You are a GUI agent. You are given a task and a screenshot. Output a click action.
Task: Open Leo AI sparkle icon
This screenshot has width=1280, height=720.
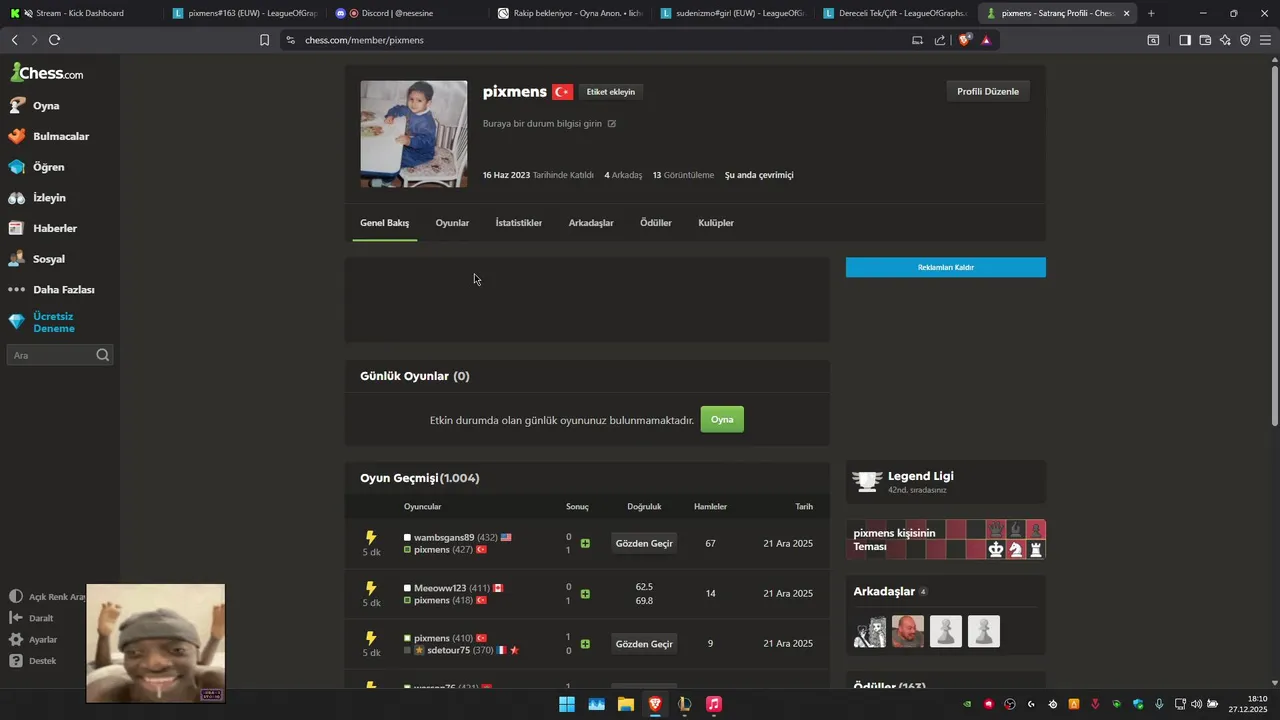coord(1225,40)
